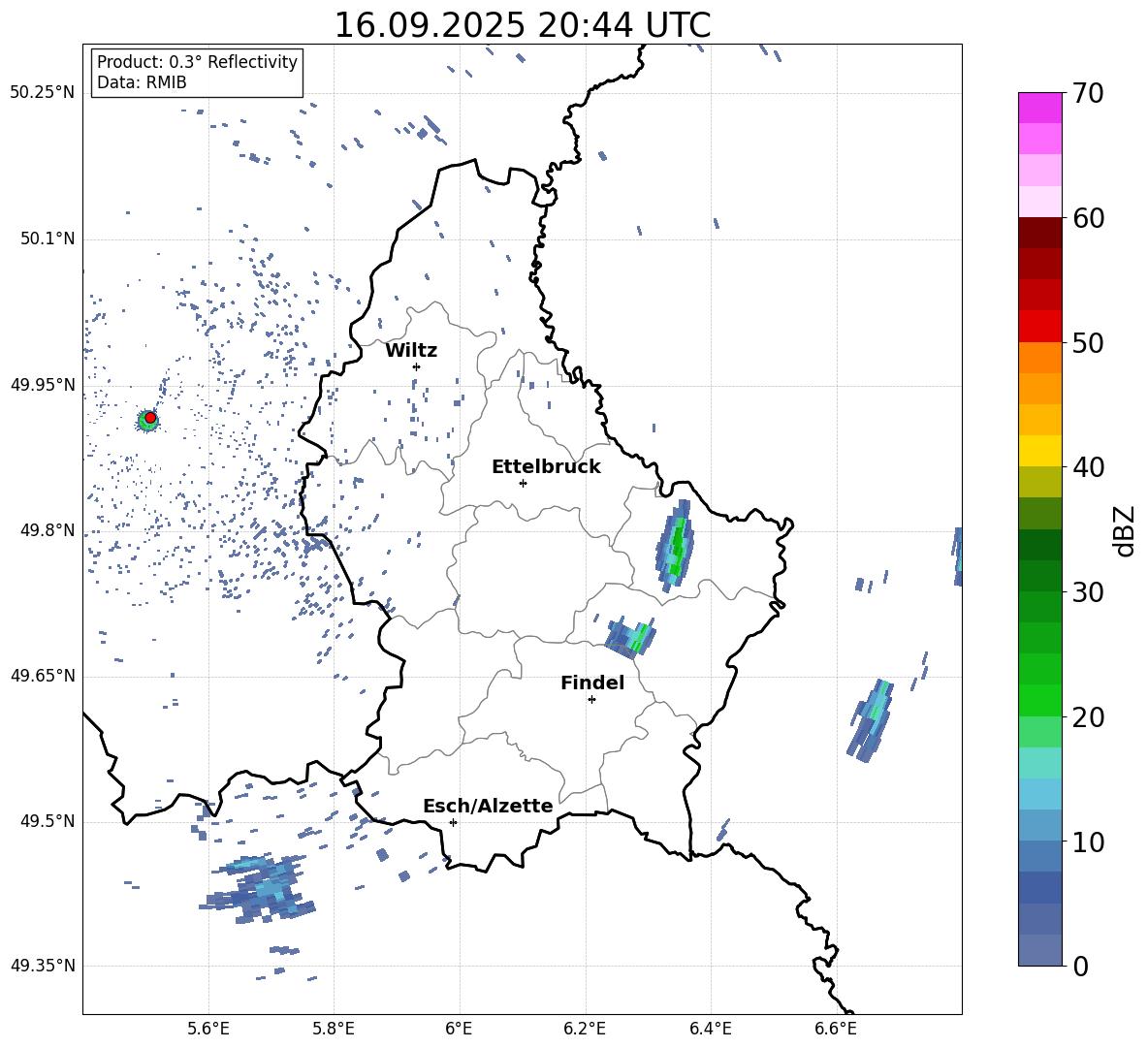Screen dimensions: 1148x1048
Task: Click the 'Ettelbruck' city label
Action: [546, 467]
